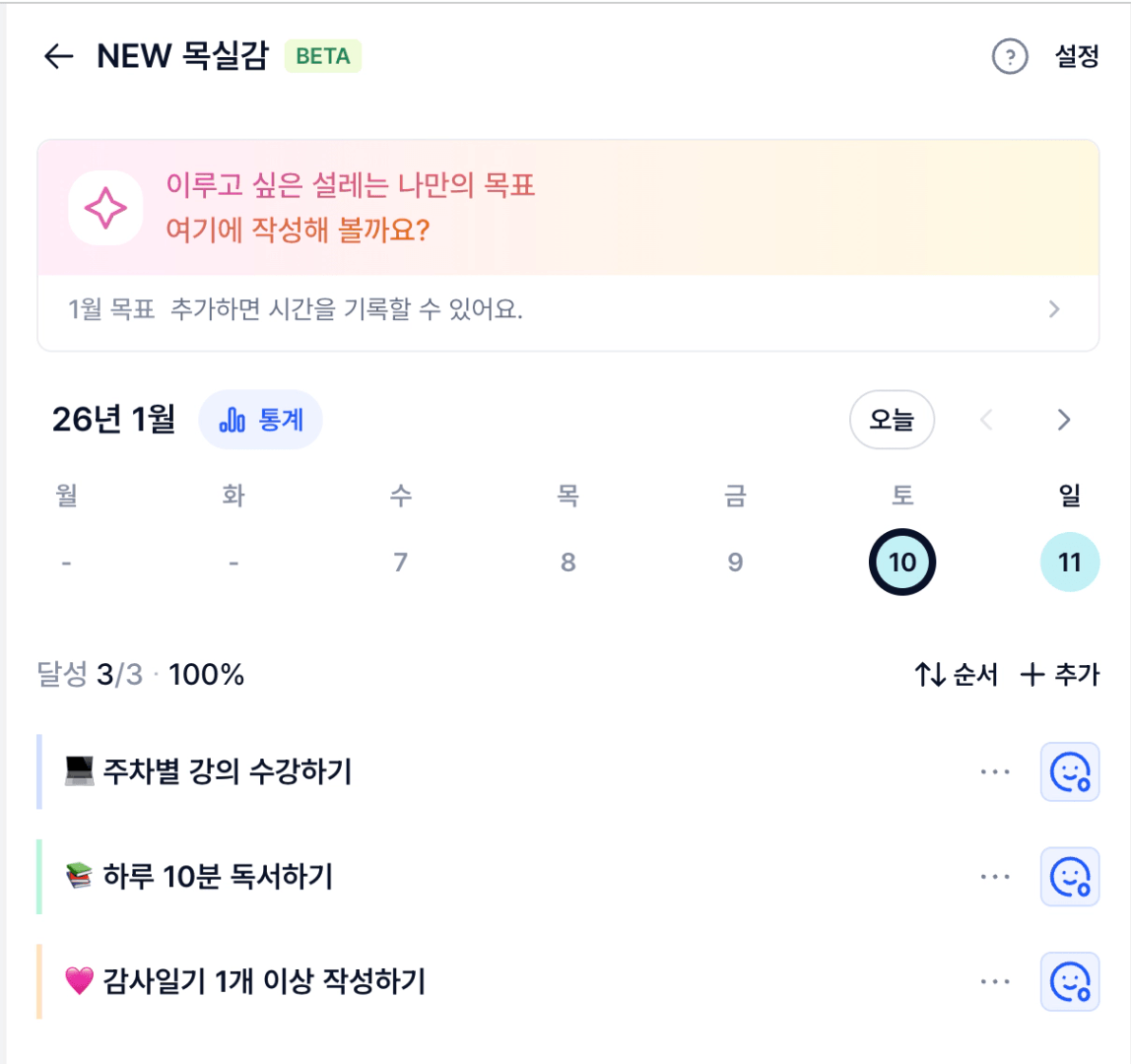The width and height of the screenshot is (1131, 1064).
Task: Click the 오늘 today button
Action: tap(892, 421)
